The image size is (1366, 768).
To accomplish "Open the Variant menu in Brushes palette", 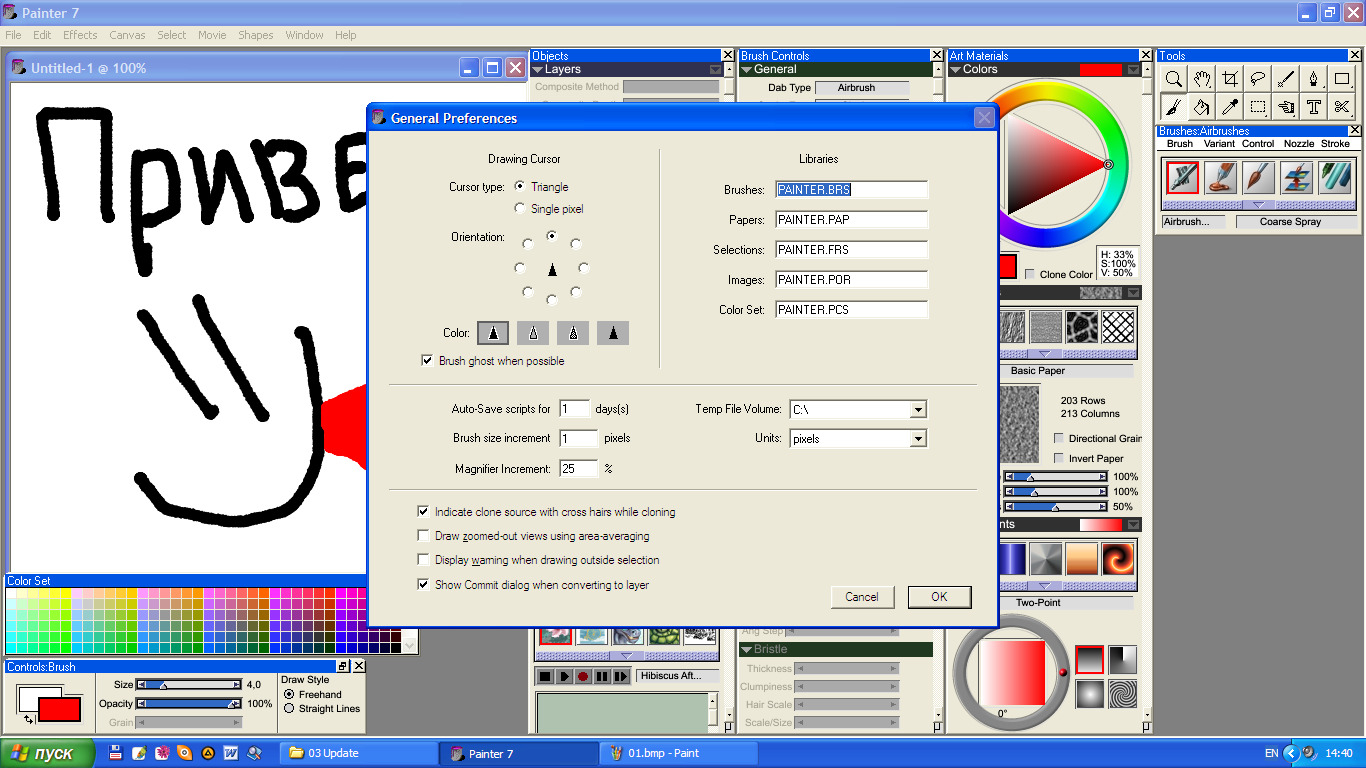I will pos(1219,144).
